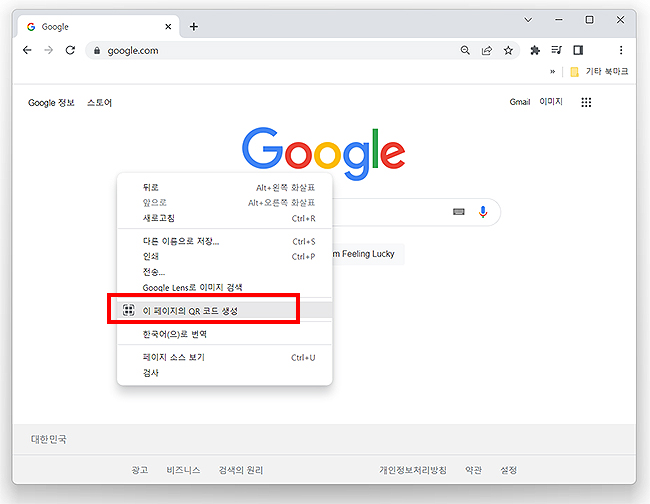The image size is (650, 504).
Task: Select 검사 in context menu
Action: [x=224, y=373]
